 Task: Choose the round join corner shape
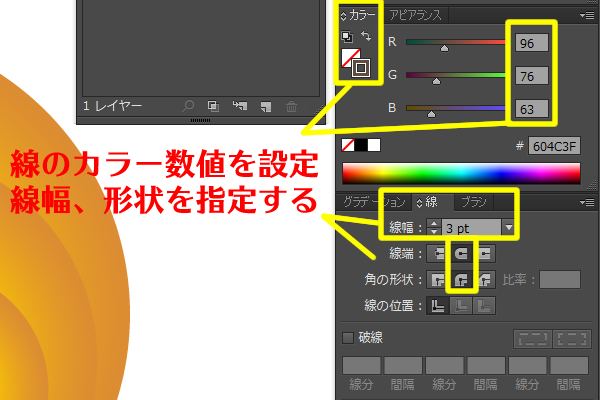click(461, 280)
